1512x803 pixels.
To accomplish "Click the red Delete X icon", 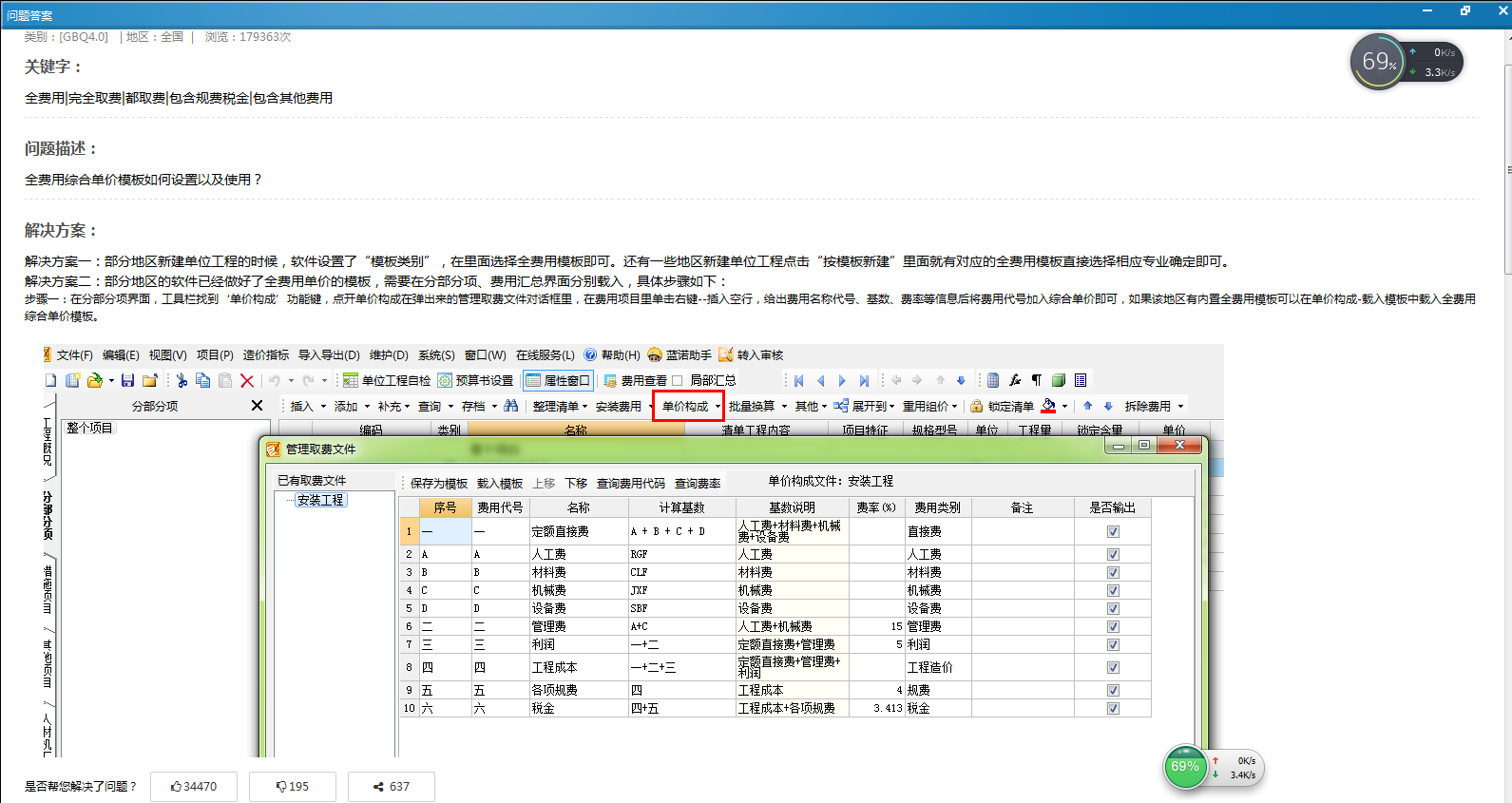I will (247, 380).
